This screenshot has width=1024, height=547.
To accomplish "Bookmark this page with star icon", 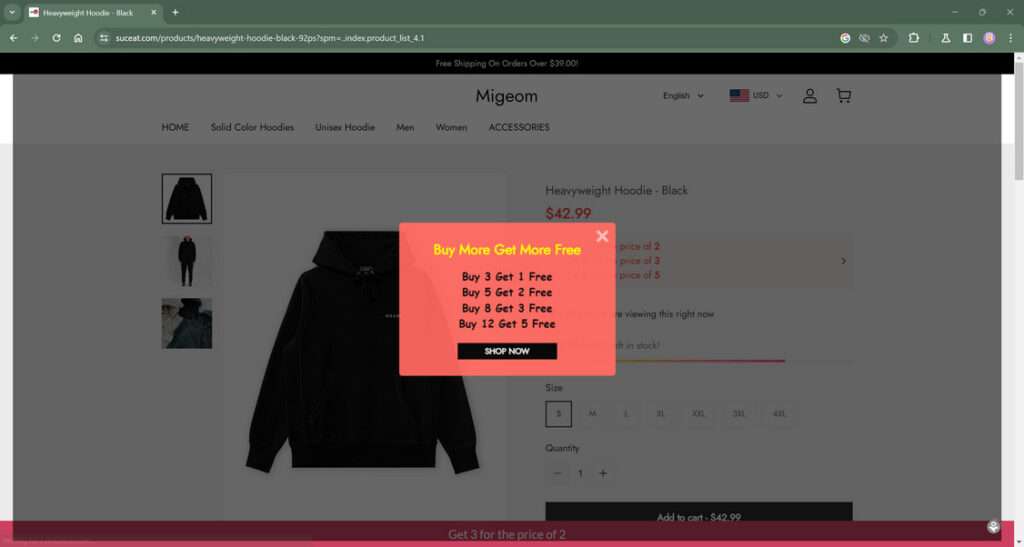I will 884,38.
